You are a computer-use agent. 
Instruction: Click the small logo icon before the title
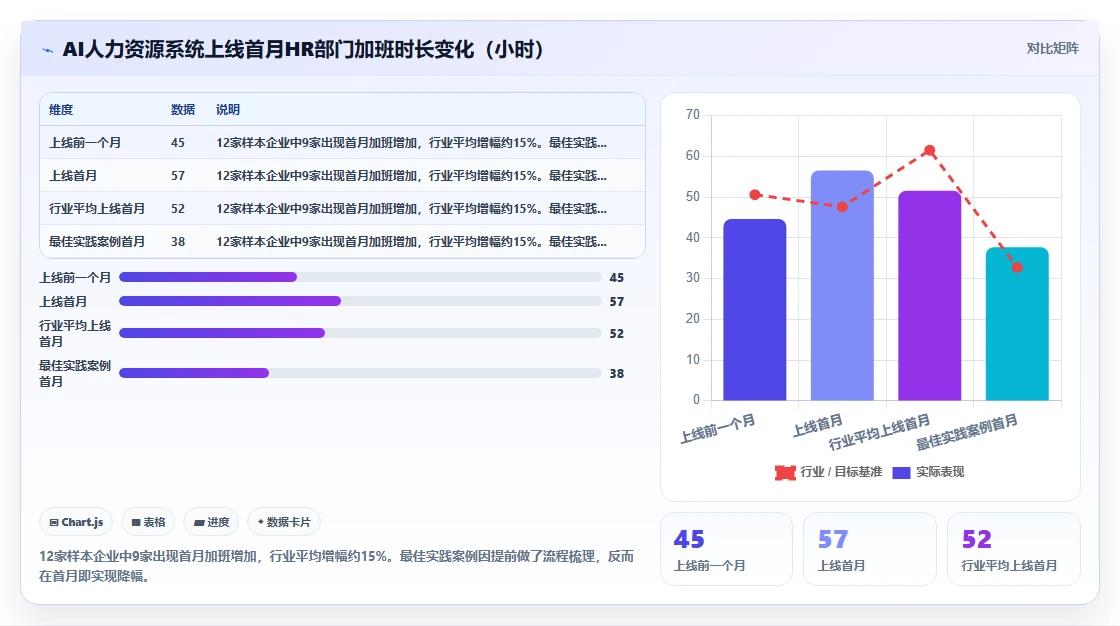tap(48, 50)
